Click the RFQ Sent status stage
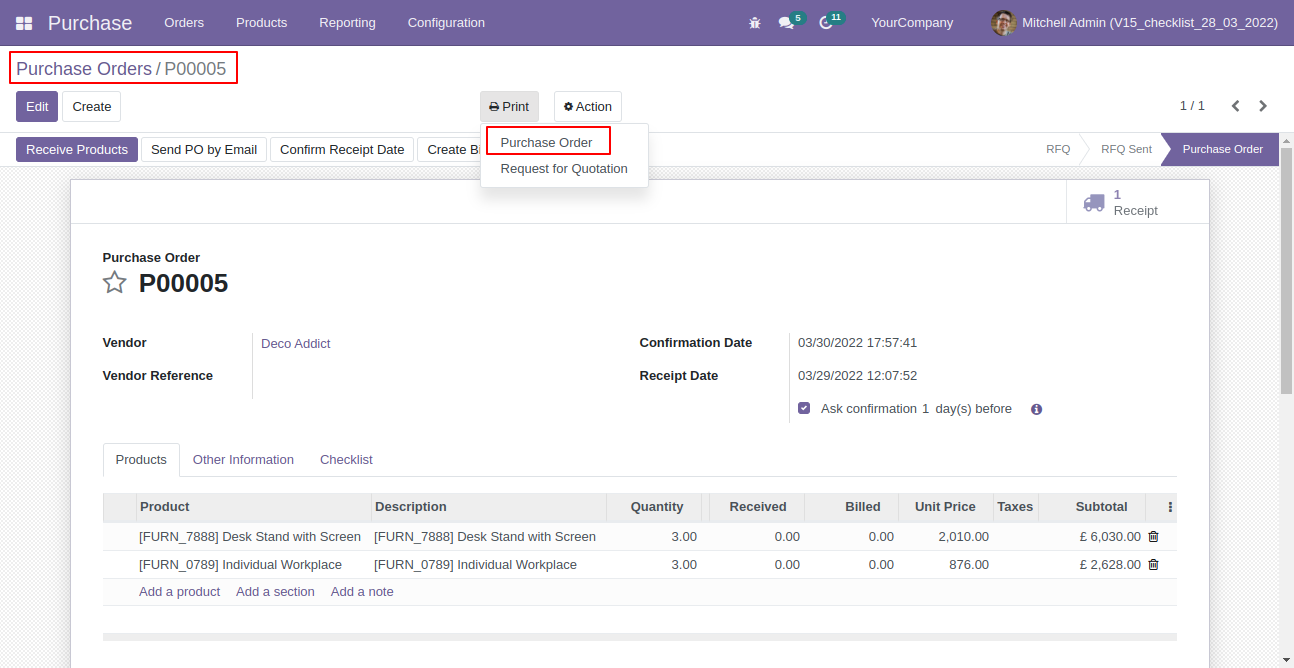Screen dimensions: 1294x668 pyautogui.click(x=1126, y=149)
